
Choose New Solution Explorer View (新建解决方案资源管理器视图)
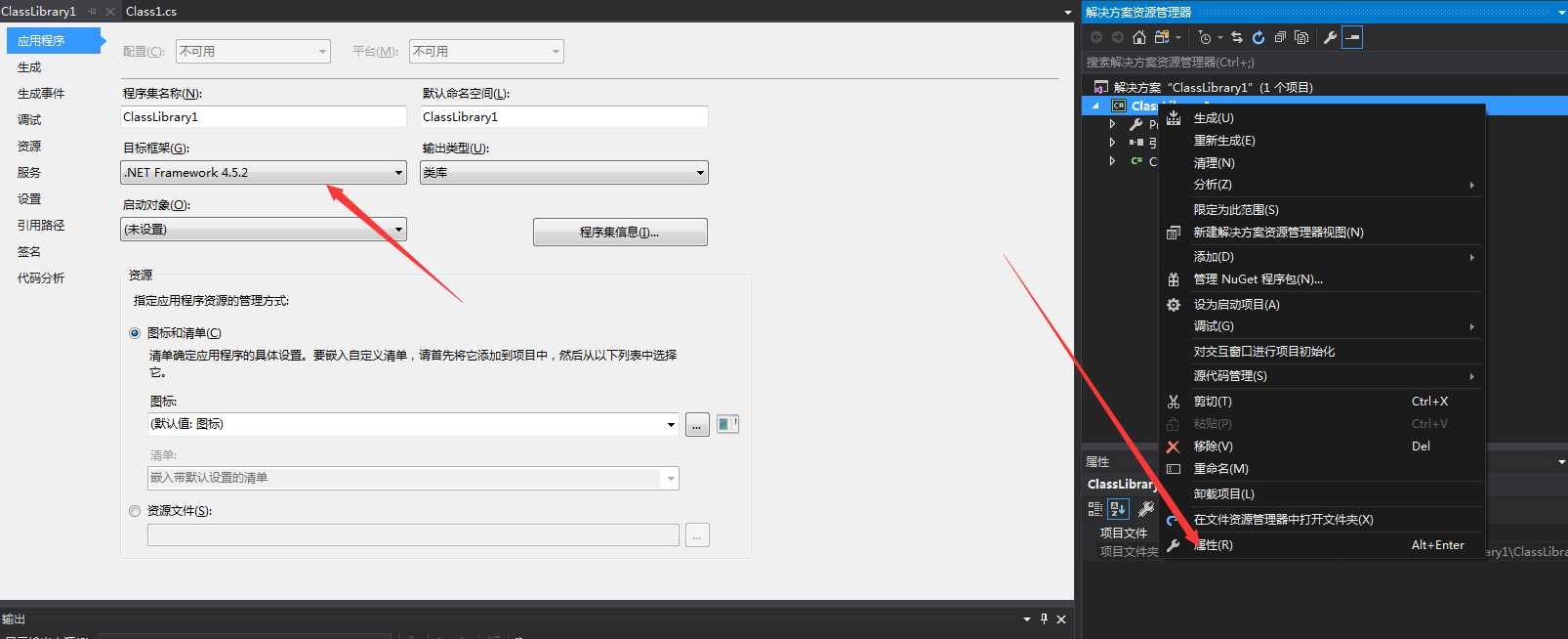[x=1321, y=233]
